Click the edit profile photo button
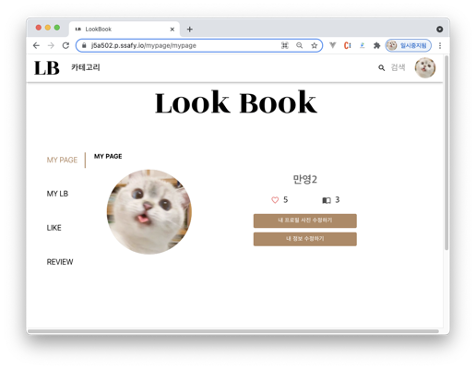Screen dimensions: 476x369 [305, 221]
